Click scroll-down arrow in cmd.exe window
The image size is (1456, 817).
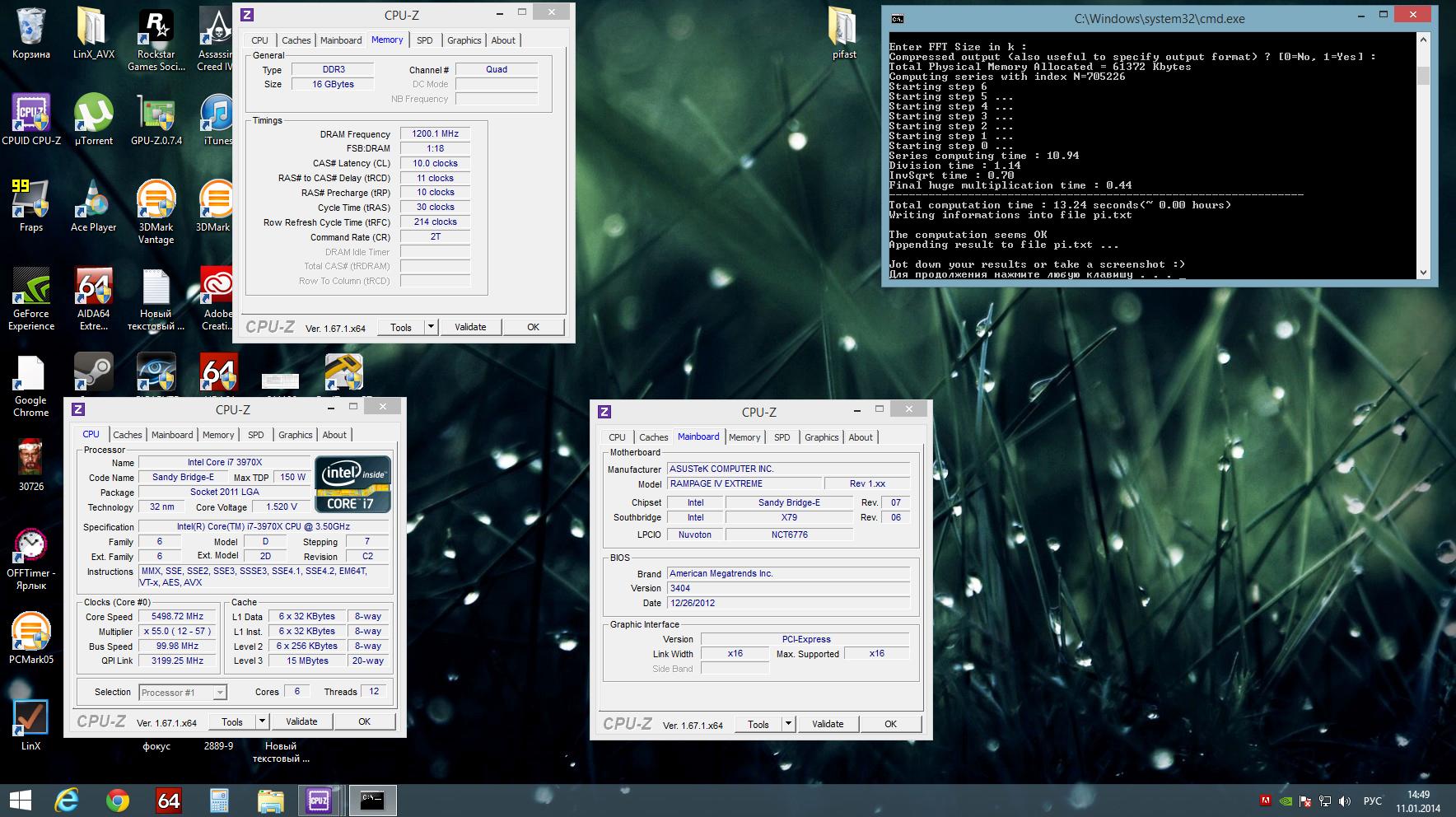[1425, 271]
